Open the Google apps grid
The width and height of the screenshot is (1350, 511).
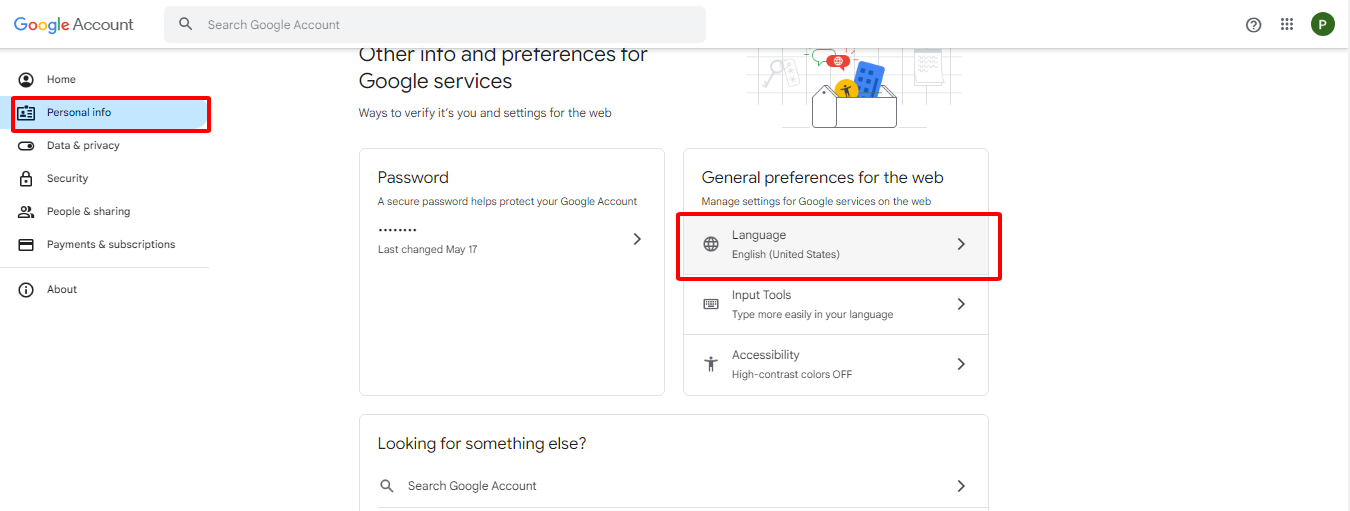1287,25
